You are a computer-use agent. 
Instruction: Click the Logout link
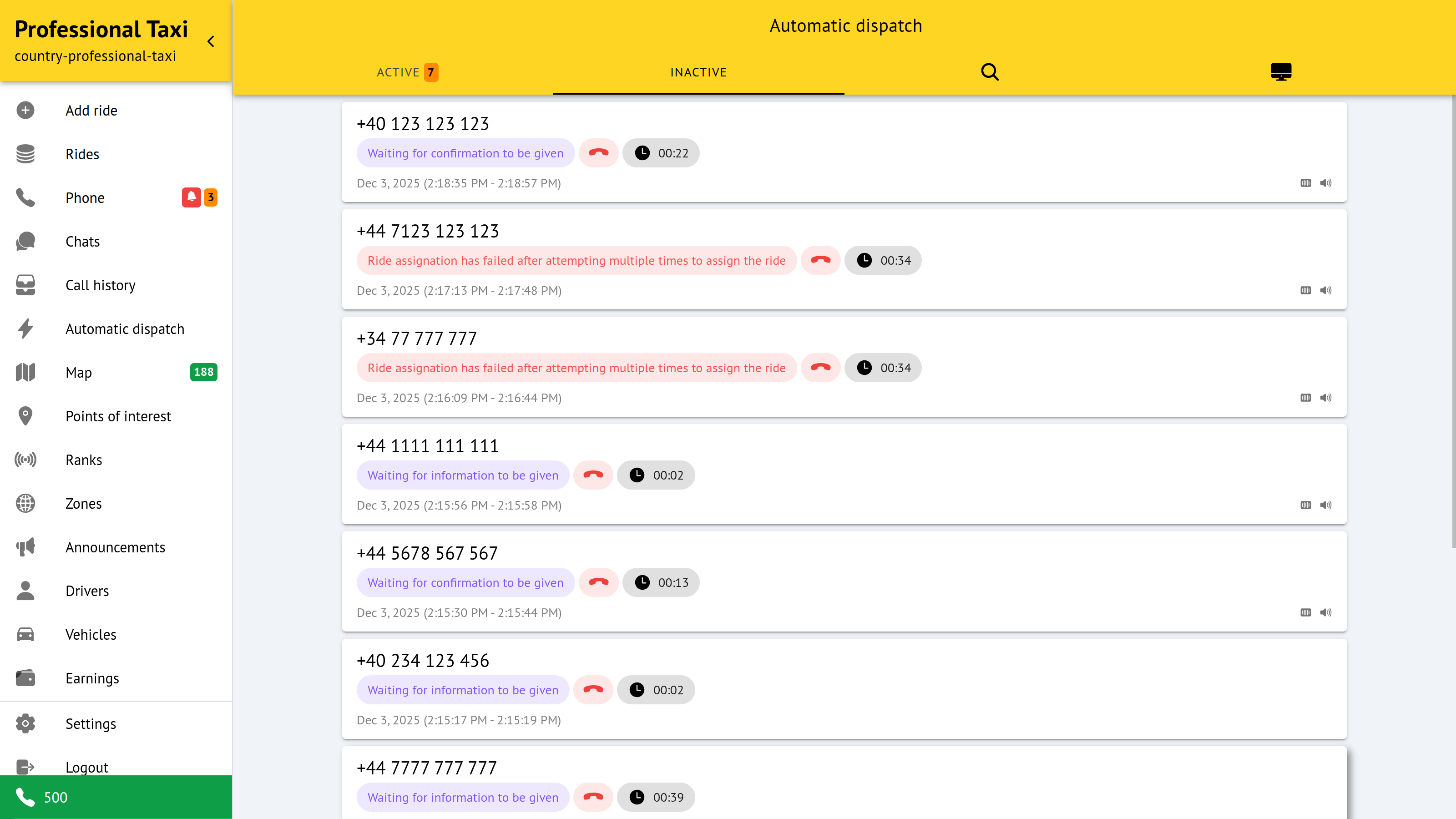tap(86, 767)
